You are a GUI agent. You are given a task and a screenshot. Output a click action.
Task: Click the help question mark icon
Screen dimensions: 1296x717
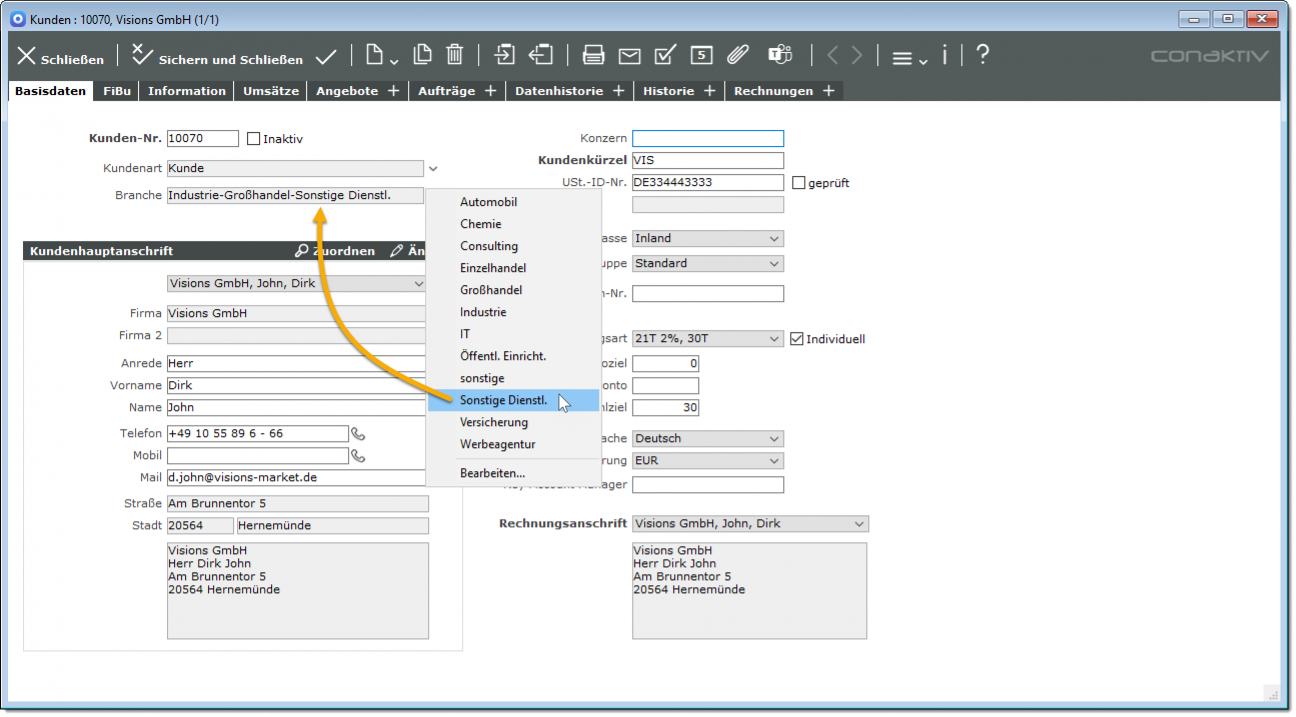(982, 55)
